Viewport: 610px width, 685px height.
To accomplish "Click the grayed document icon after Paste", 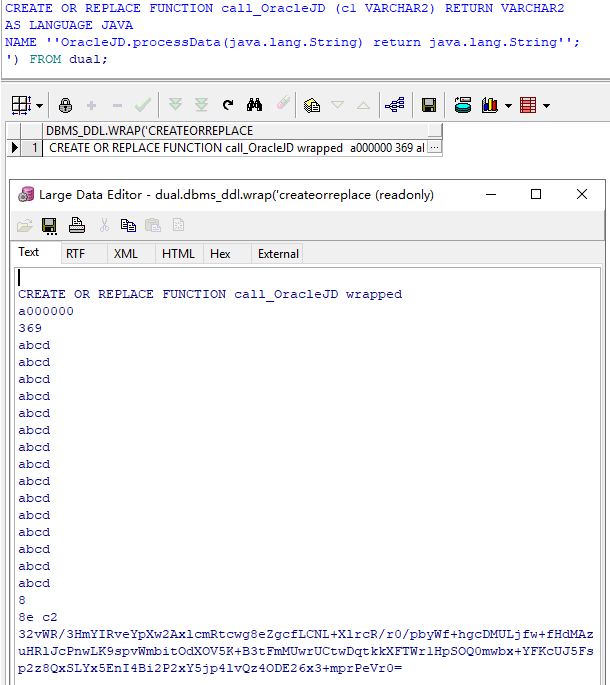I will 178,225.
